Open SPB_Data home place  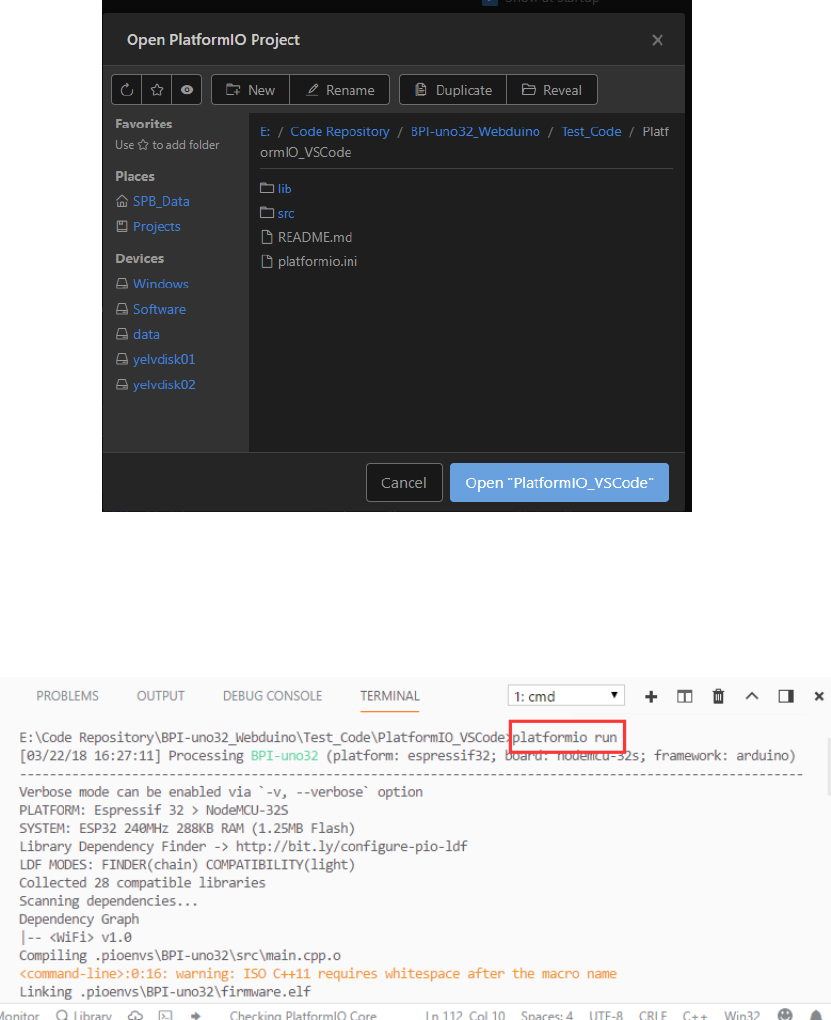[x=161, y=202]
